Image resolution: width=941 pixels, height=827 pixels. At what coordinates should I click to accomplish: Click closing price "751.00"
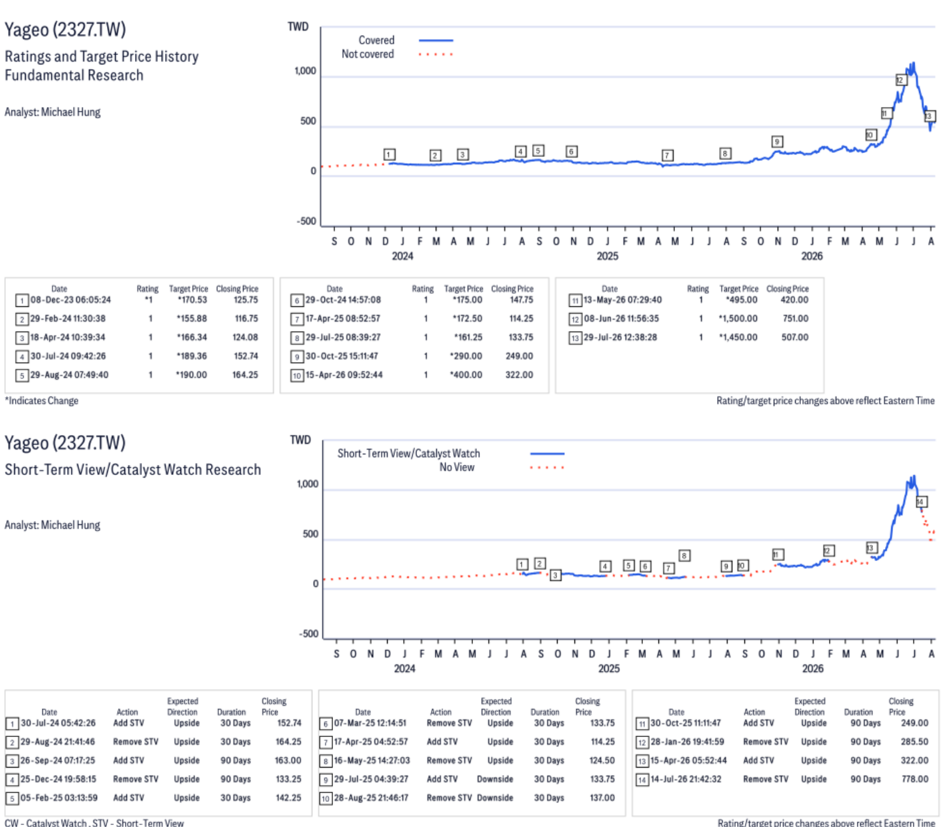click(796, 319)
